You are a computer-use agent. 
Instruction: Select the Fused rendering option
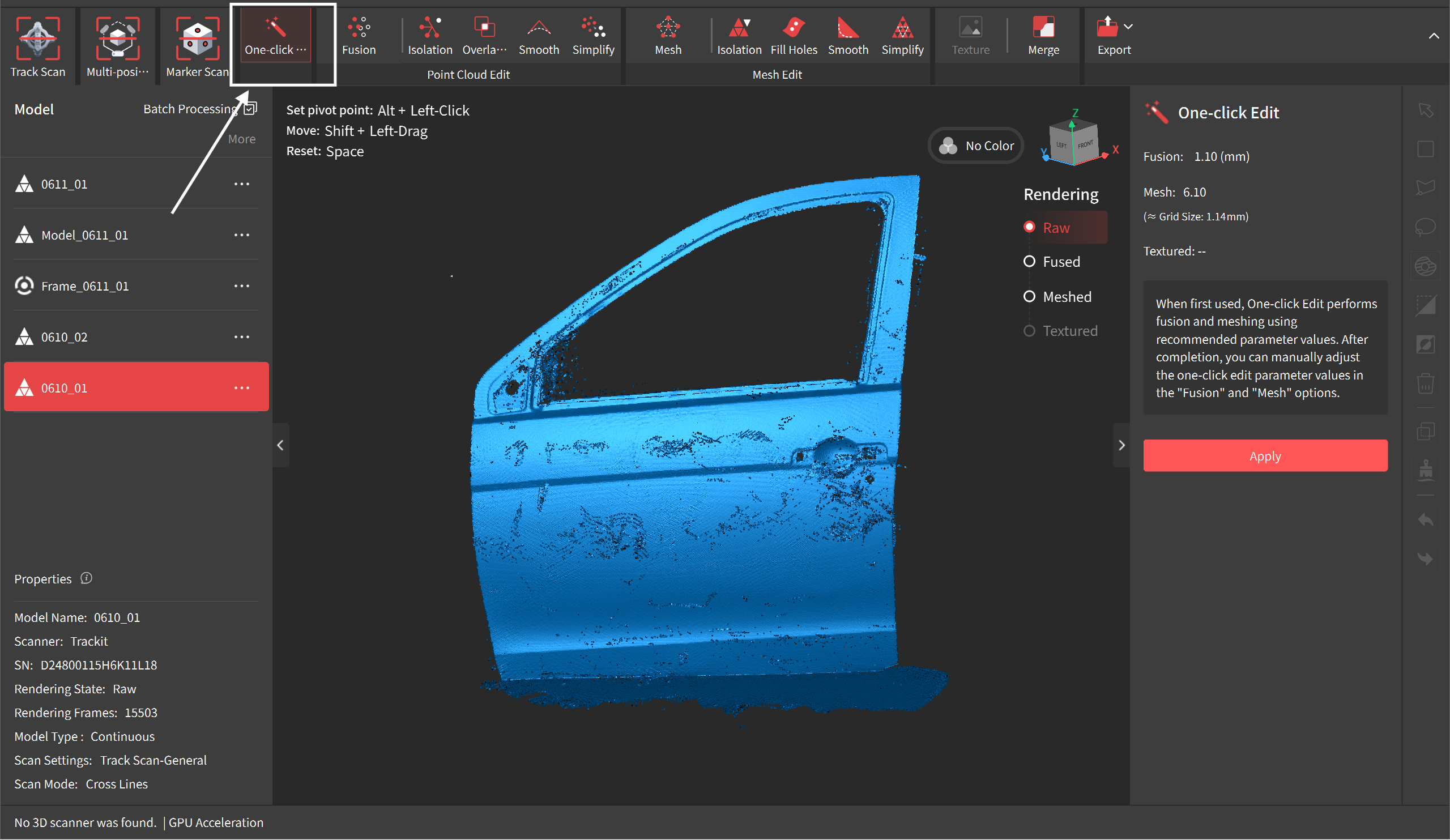pyautogui.click(x=1052, y=262)
